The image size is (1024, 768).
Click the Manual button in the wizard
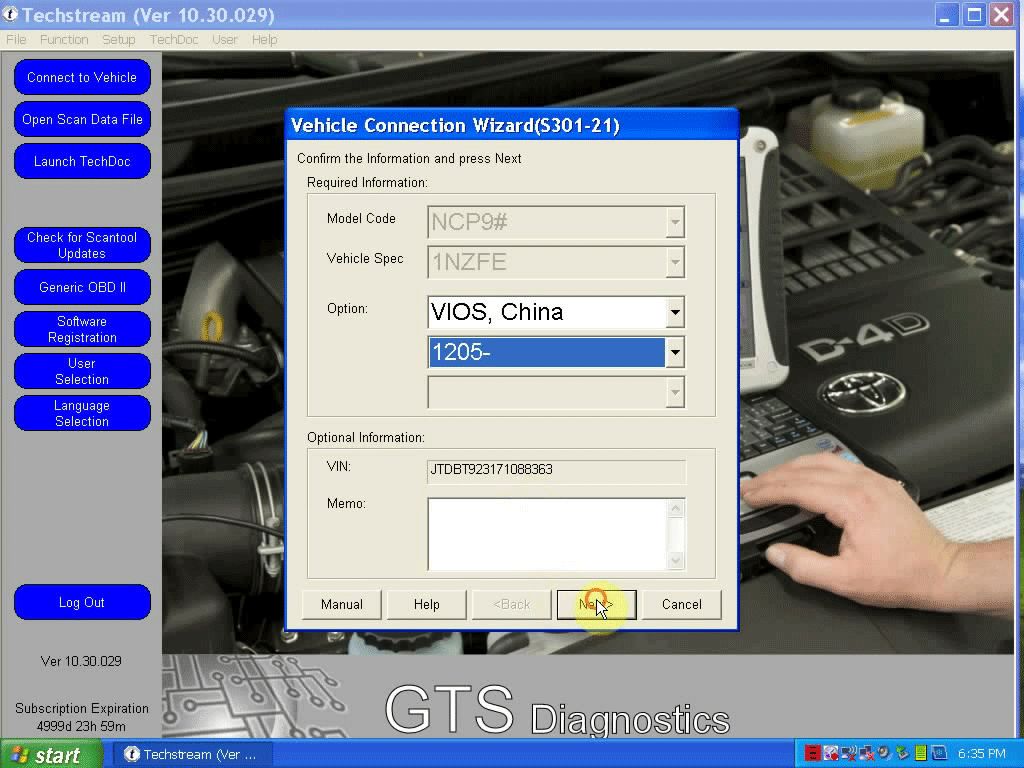[x=342, y=605]
